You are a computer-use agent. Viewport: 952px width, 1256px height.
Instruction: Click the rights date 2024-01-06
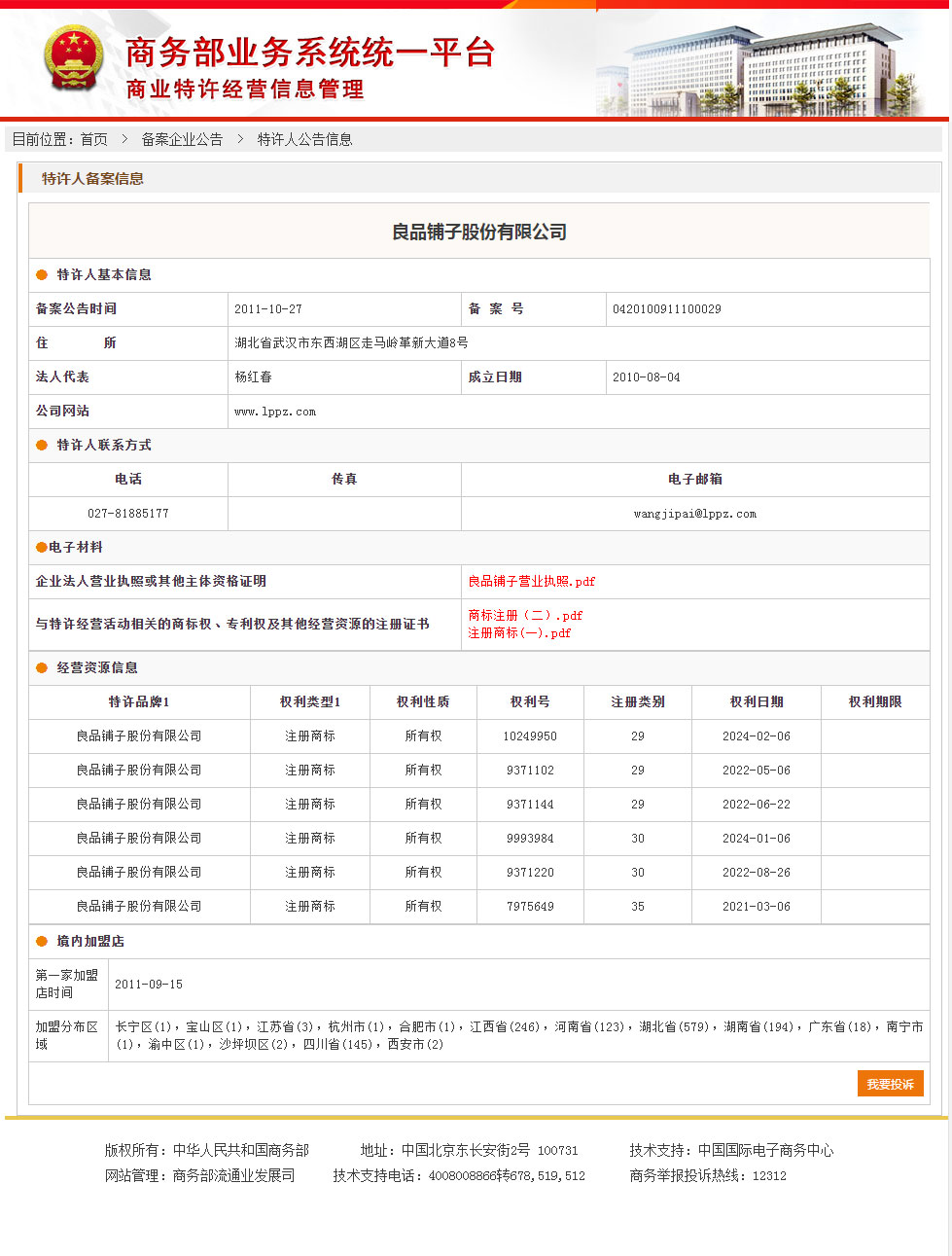coord(757,839)
